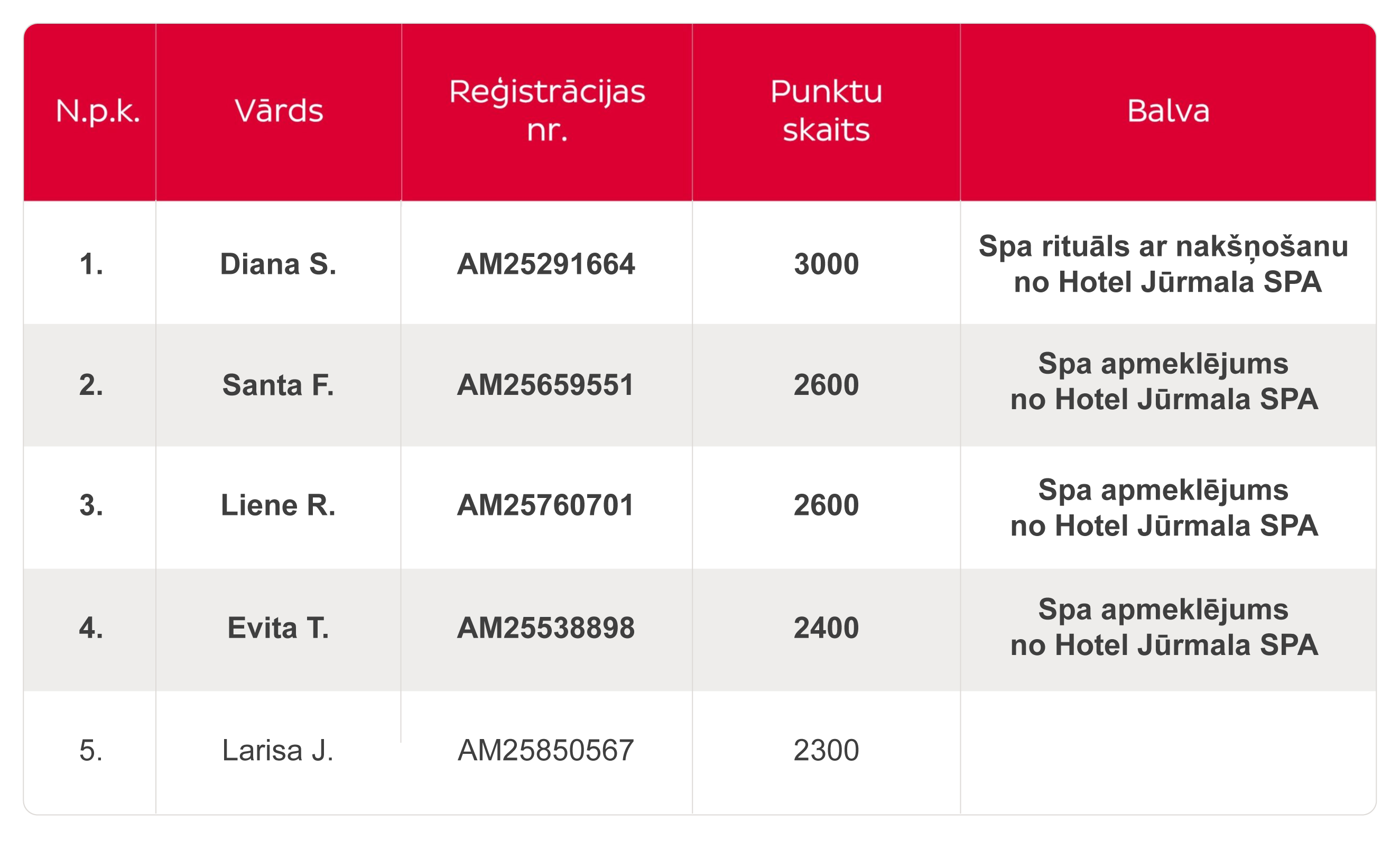Select the 2400 points cell
This screenshot has width=1400, height=849.
826,629
